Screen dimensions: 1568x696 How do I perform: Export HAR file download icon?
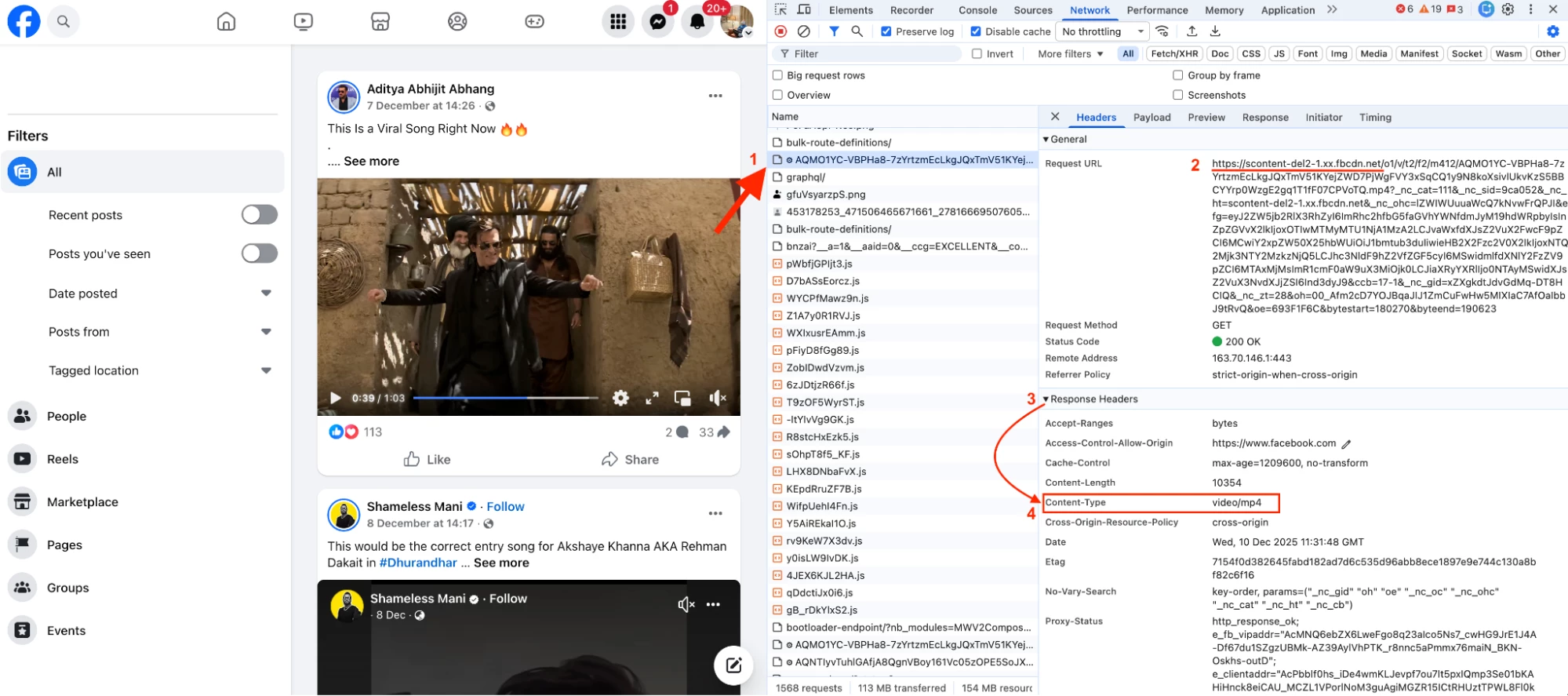[1215, 31]
